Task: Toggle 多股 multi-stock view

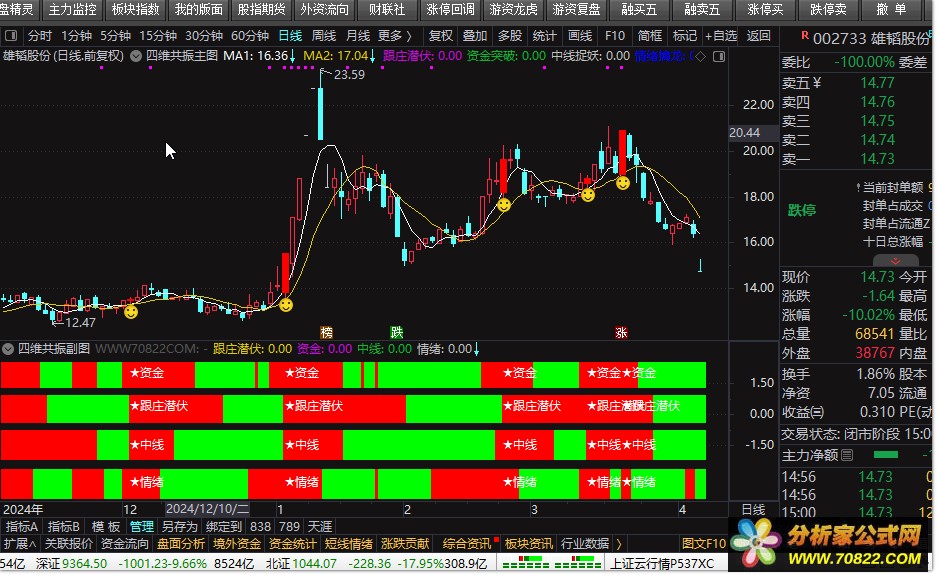Action: (x=510, y=36)
